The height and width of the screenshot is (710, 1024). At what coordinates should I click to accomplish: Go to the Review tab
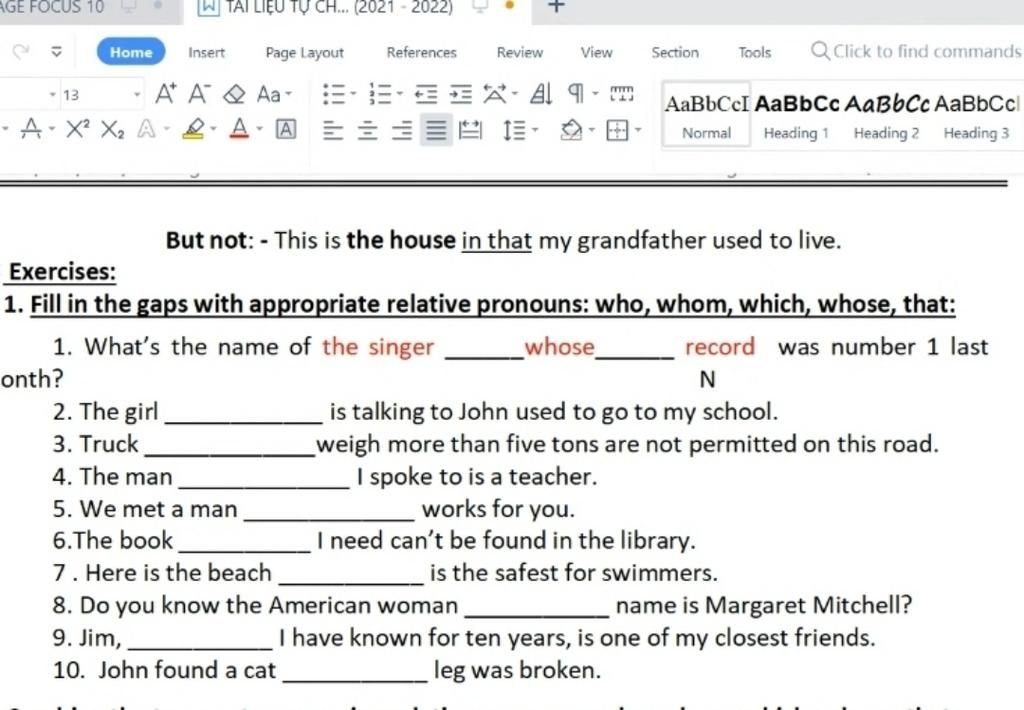click(x=519, y=52)
